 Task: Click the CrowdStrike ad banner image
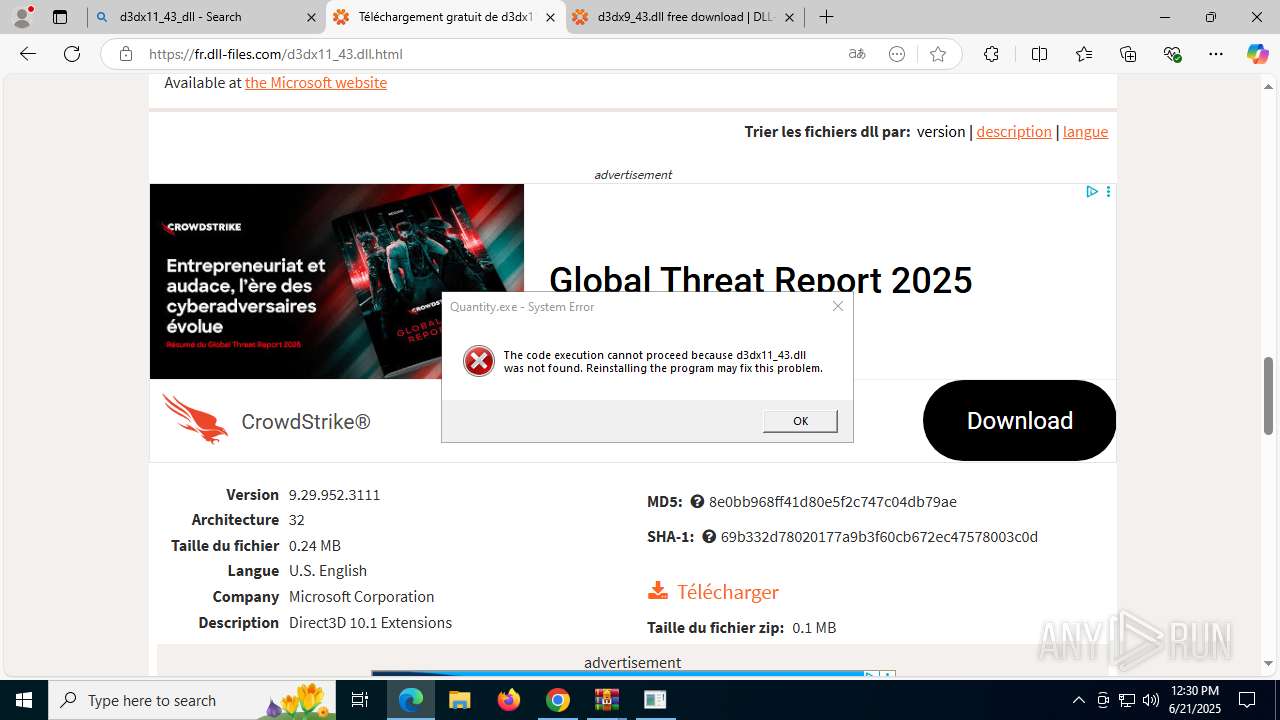(337, 281)
